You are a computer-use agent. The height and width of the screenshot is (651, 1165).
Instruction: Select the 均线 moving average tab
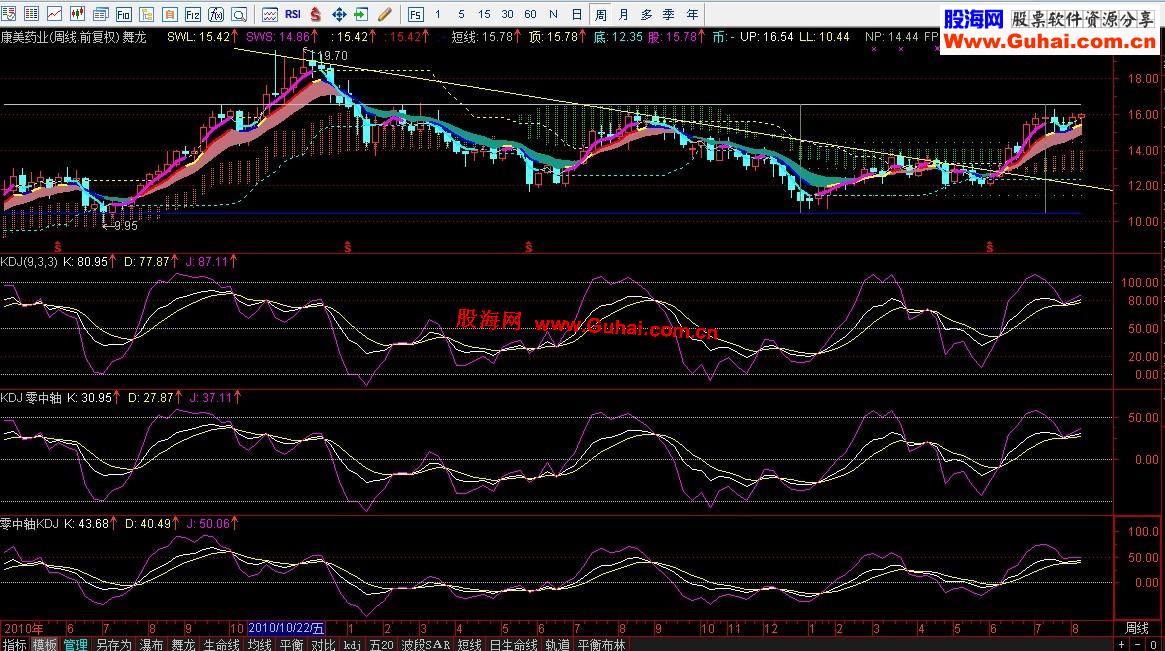259,644
